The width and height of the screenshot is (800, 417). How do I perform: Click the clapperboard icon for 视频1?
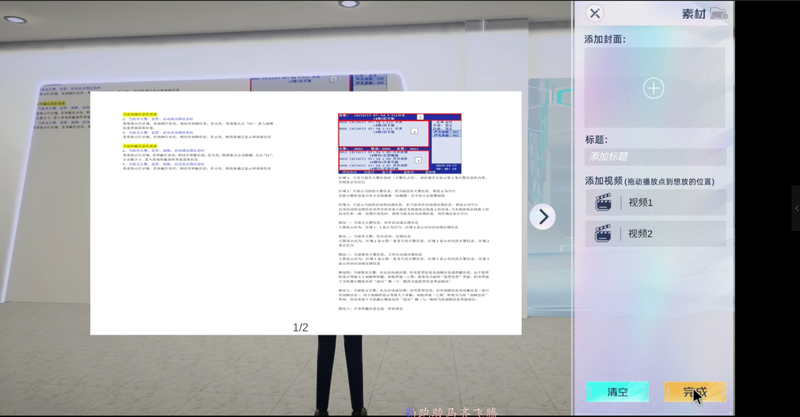pyautogui.click(x=603, y=203)
